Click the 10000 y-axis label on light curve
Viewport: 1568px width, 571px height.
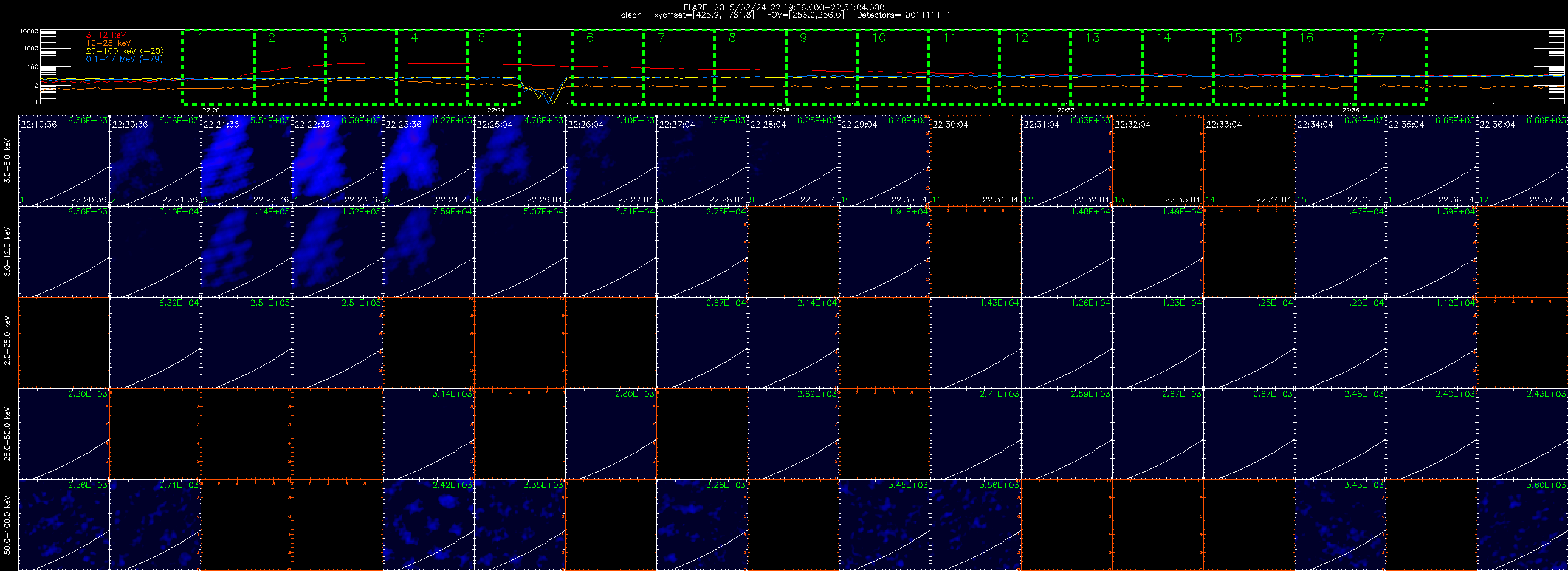29,31
